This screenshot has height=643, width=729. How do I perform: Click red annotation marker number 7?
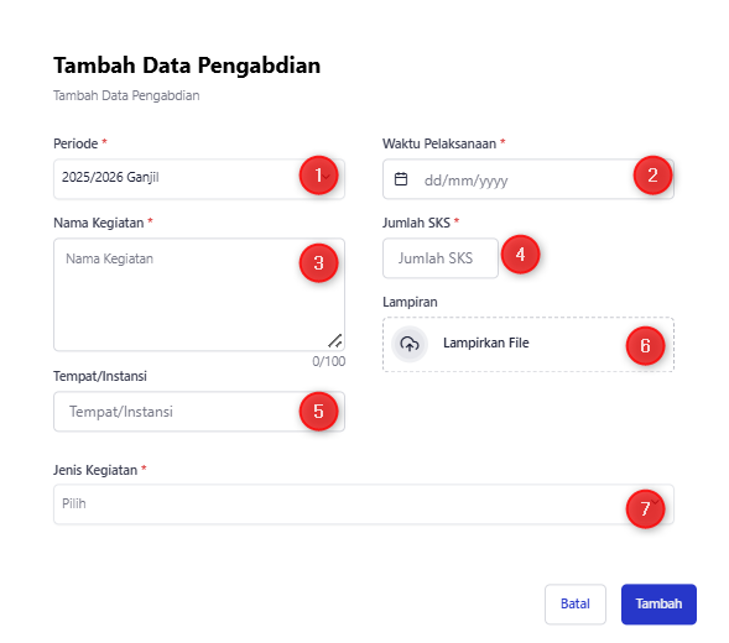pos(645,509)
